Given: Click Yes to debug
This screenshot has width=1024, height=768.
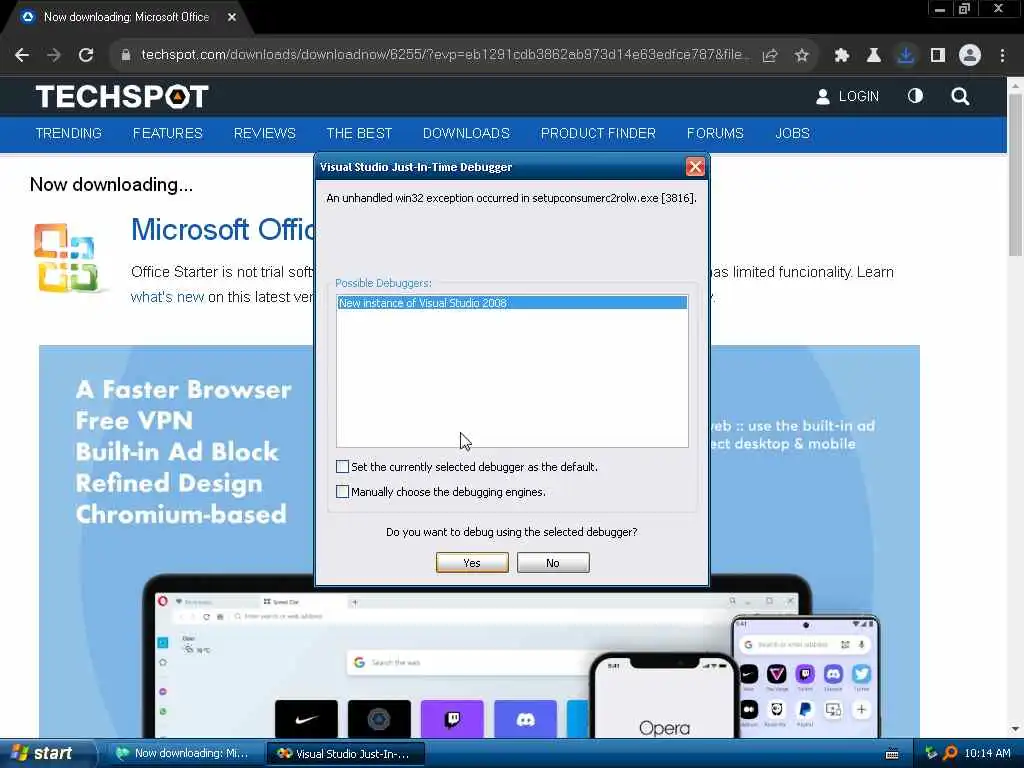Looking at the screenshot, I should coord(472,563).
